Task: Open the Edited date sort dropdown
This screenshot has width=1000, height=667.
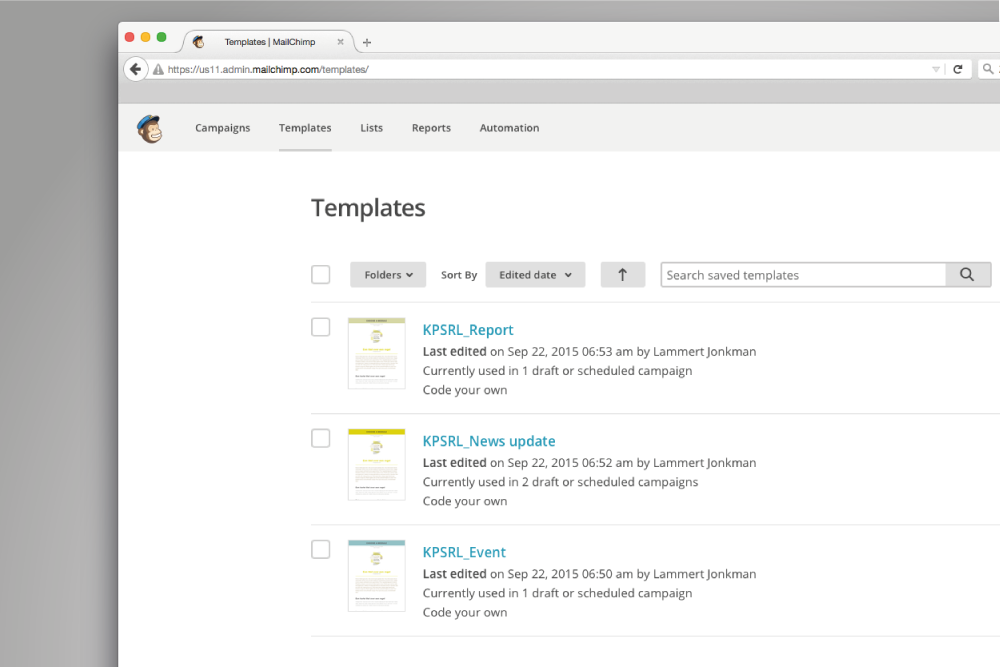Action: [x=535, y=275]
